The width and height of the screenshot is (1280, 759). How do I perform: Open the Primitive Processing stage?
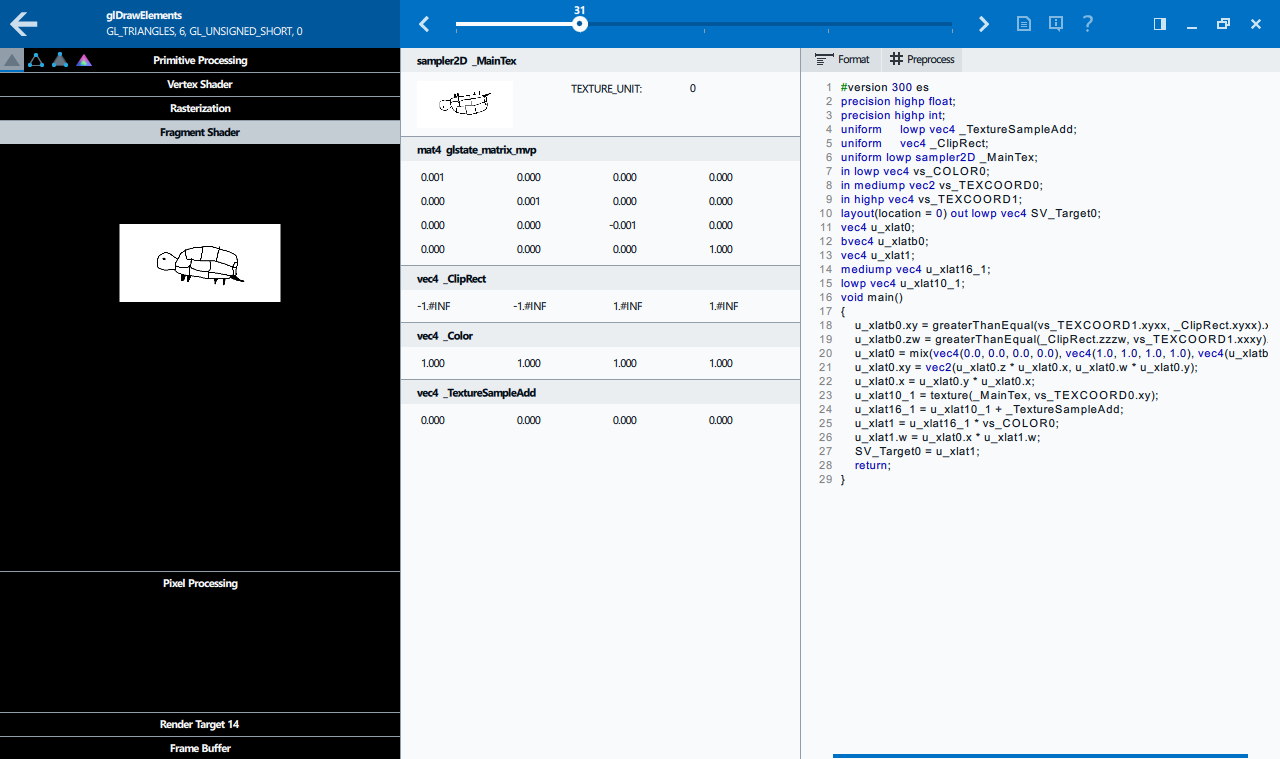tap(200, 60)
